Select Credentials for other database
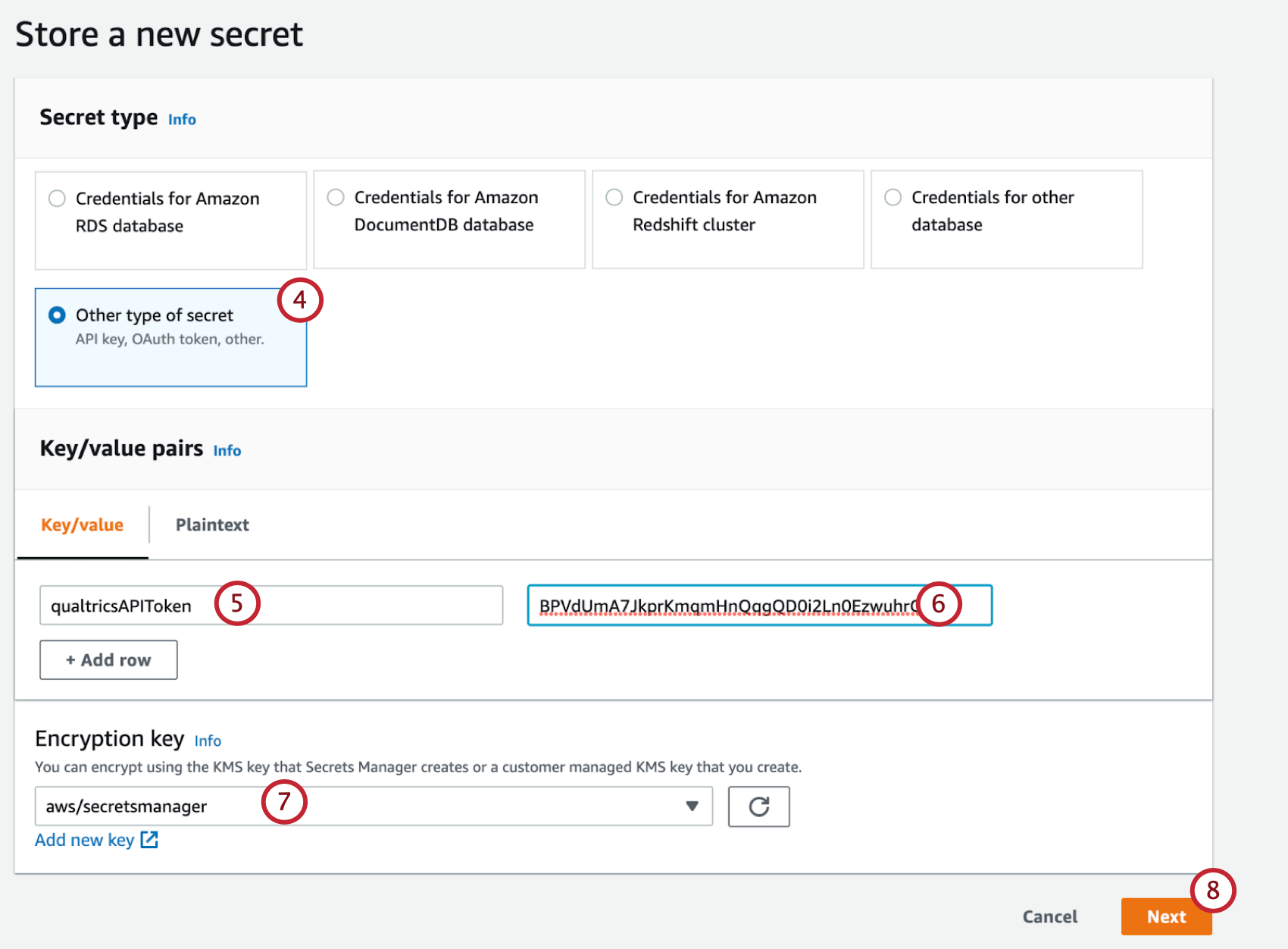 pyautogui.click(x=893, y=196)
